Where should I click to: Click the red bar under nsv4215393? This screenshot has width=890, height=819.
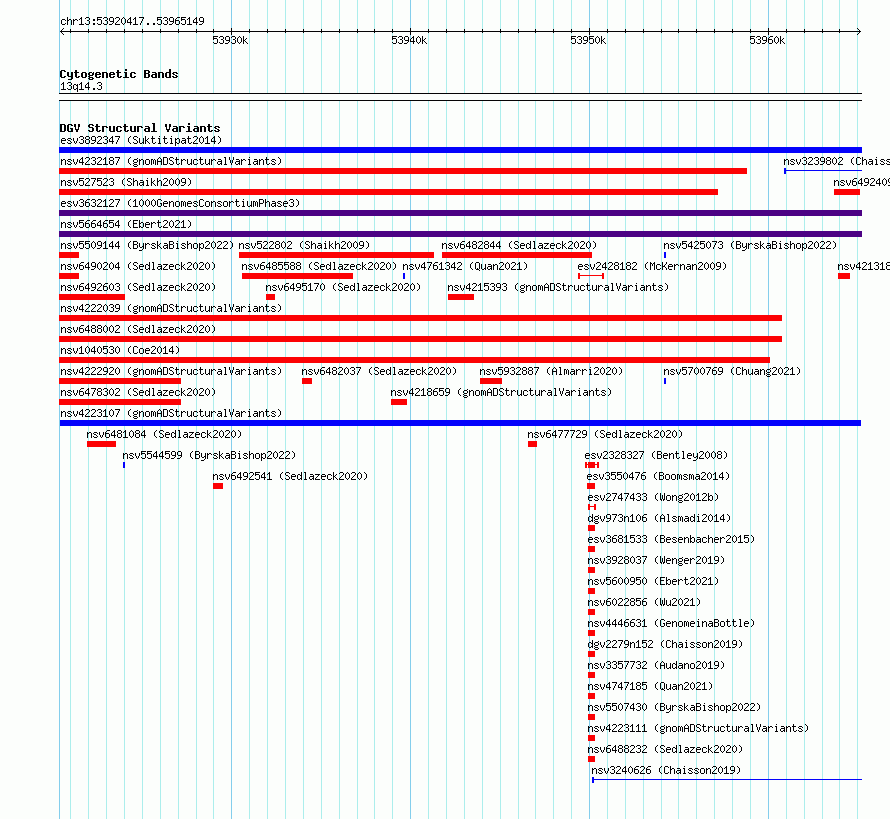click(x=461, y=297)
